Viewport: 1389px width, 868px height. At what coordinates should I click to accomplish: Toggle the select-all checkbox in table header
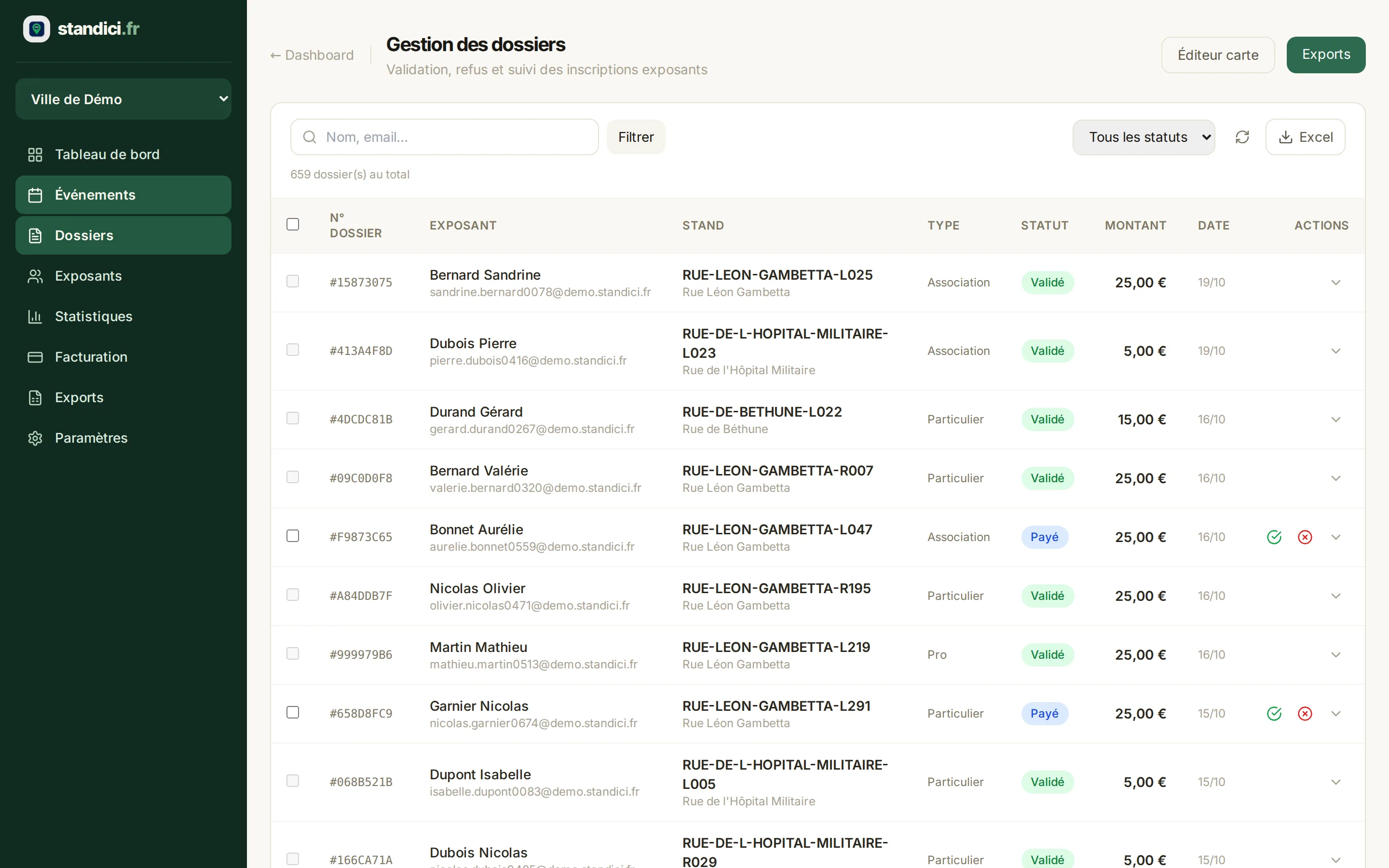(293, 224)
